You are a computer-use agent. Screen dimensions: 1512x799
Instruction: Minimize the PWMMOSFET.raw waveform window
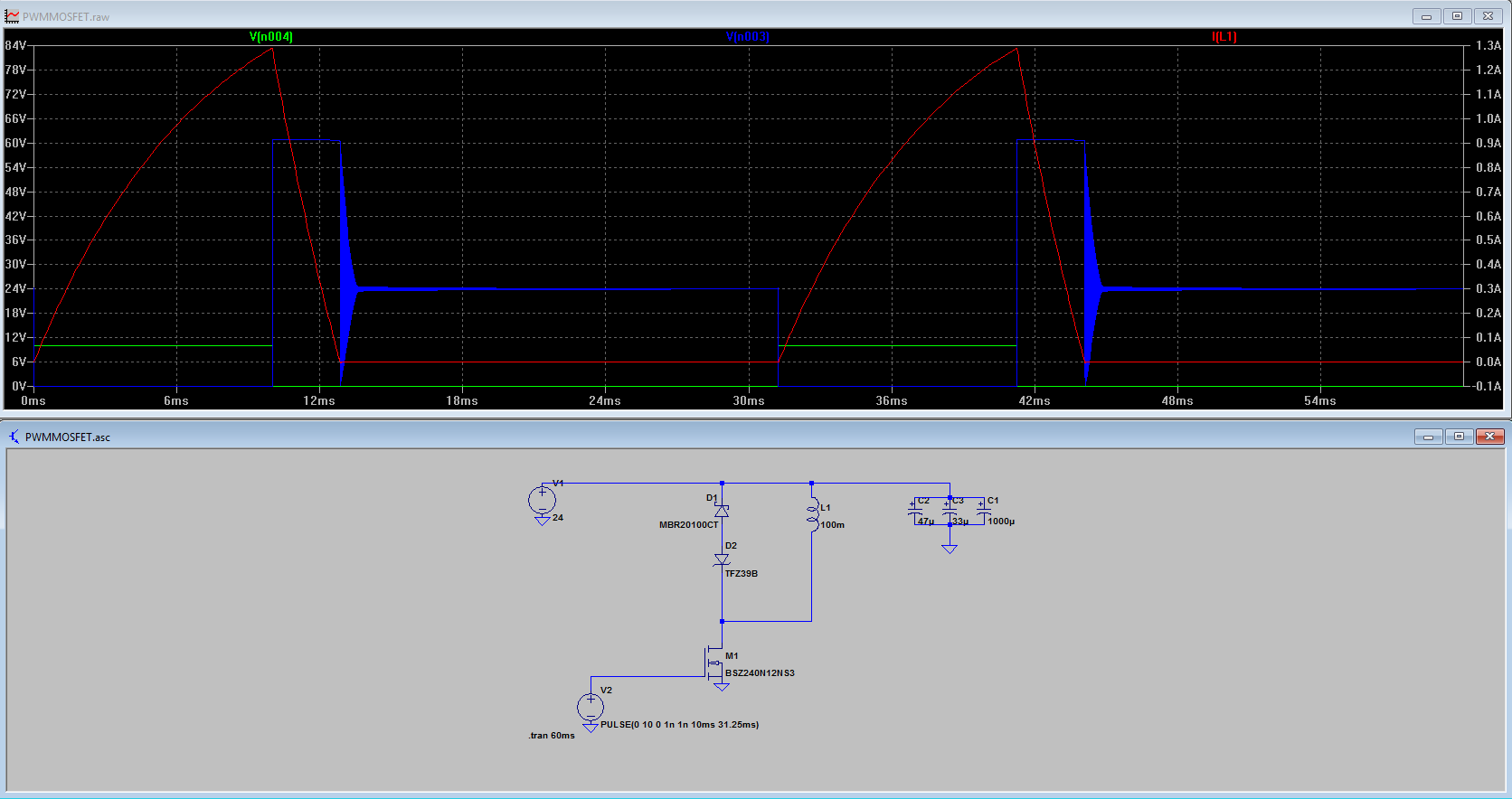[1426, 16]
